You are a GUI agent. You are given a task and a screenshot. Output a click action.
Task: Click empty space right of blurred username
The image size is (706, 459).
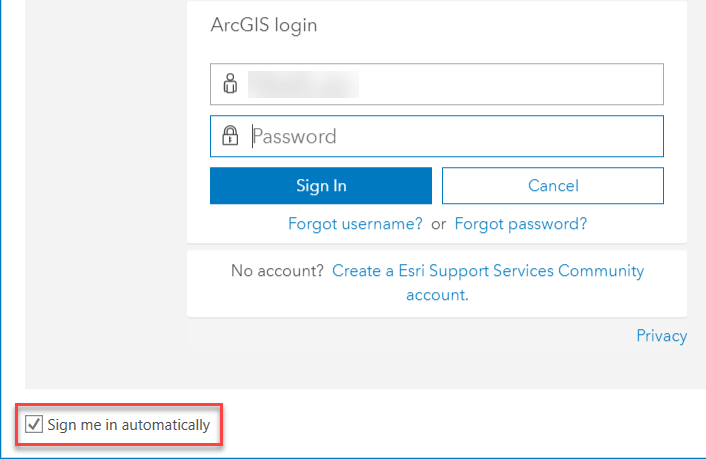tap(509, 84)
